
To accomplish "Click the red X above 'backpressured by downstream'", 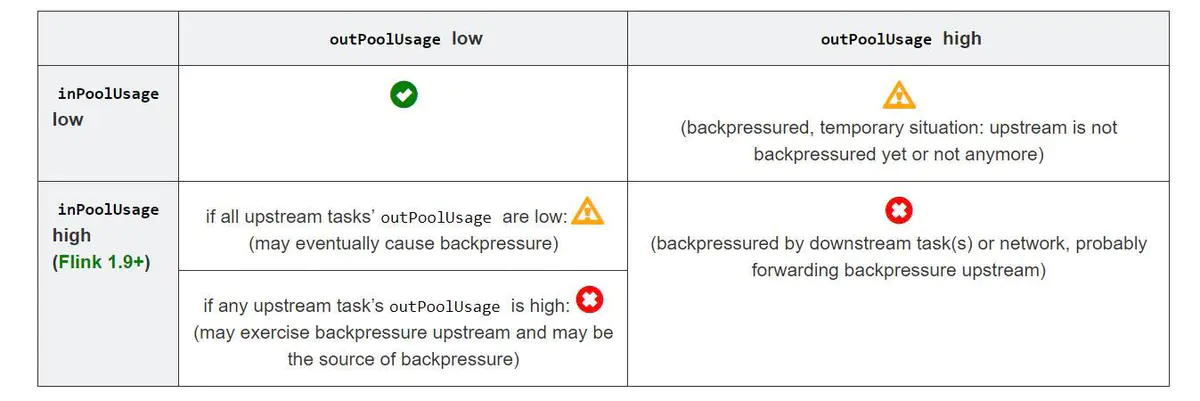I will pyautogui.click(x=898, y=210).
